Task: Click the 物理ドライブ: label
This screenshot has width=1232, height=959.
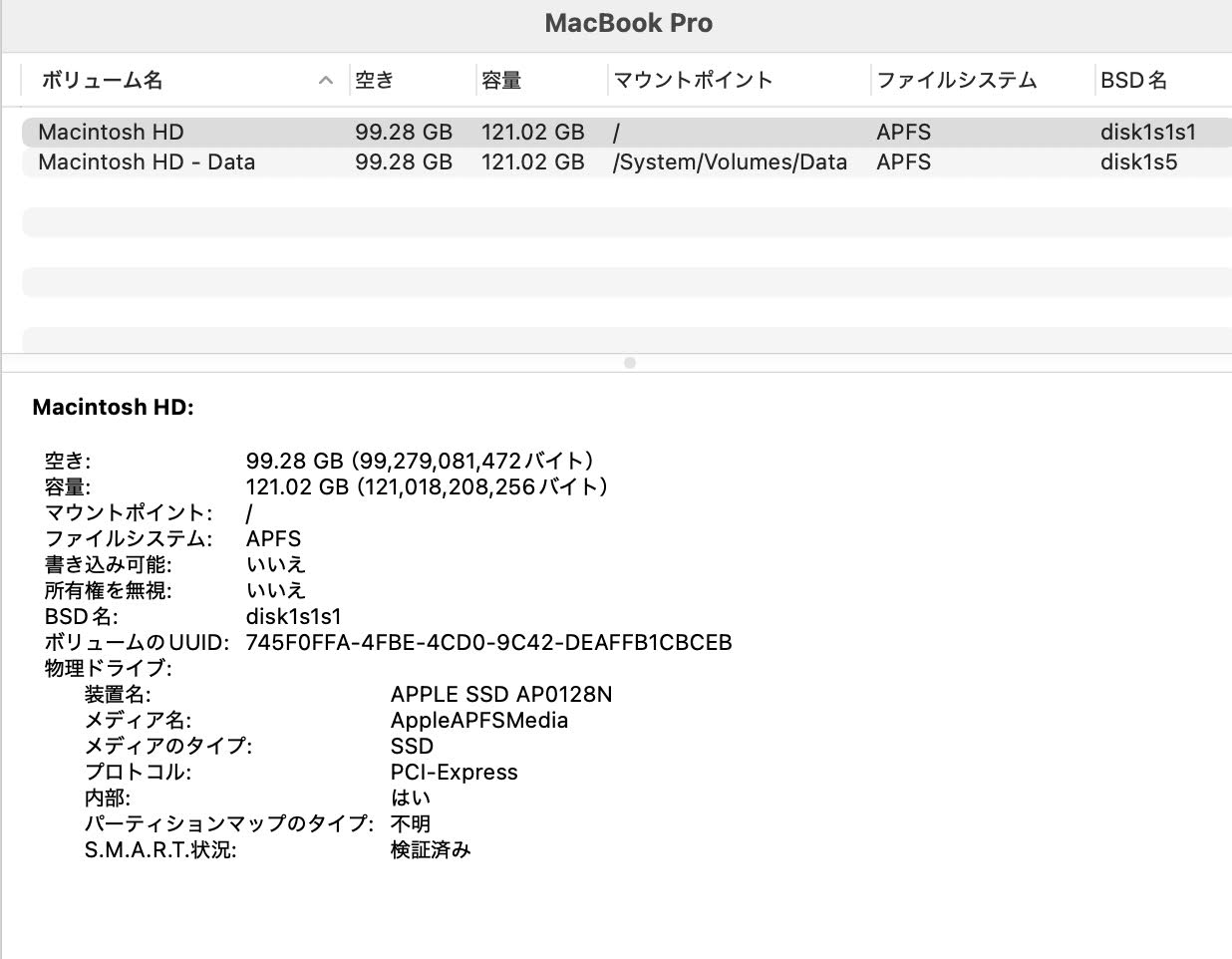Action: (x=109, y=668)
